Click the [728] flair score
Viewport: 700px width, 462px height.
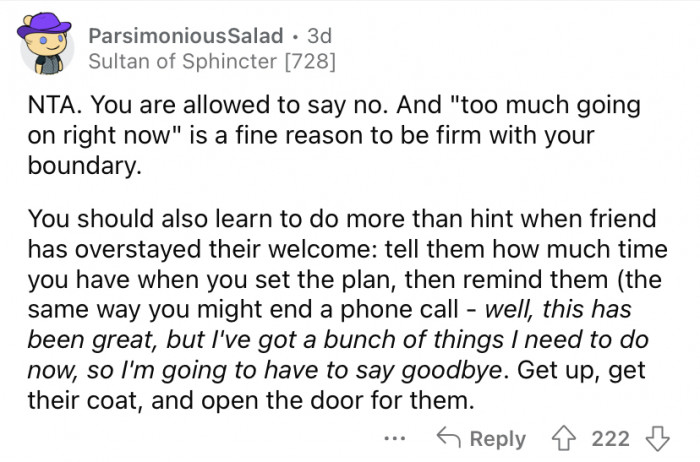(x=306, y=63)
